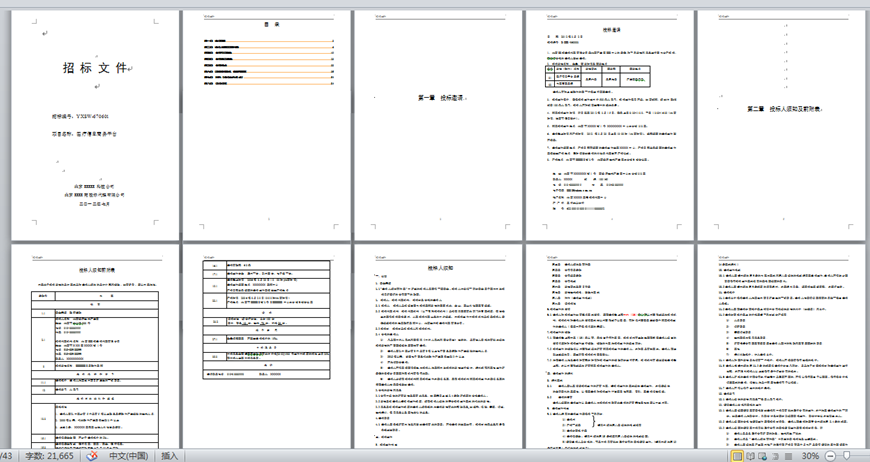870x462 pixels.
Task: Click the page number indicator ending in /43
Action: coord(6,456)
